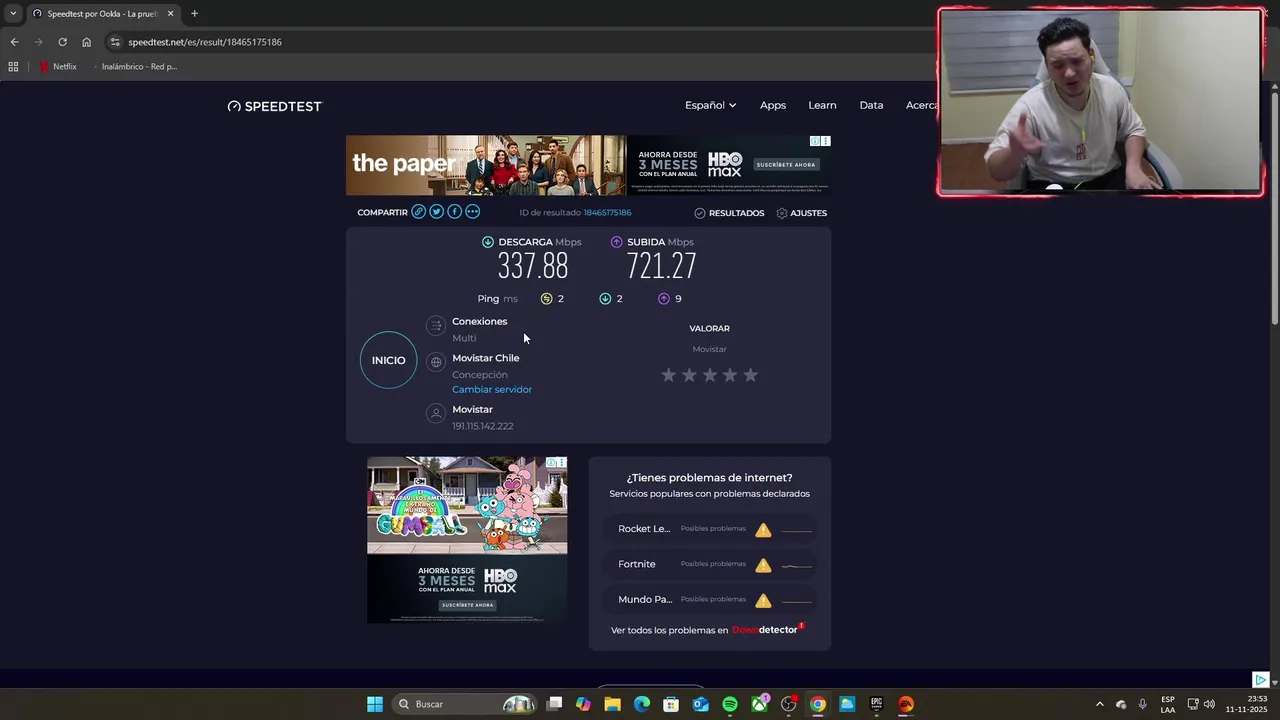Click the user ISP icon beside Movistar

pyautogui.click(x=435, y=413)
